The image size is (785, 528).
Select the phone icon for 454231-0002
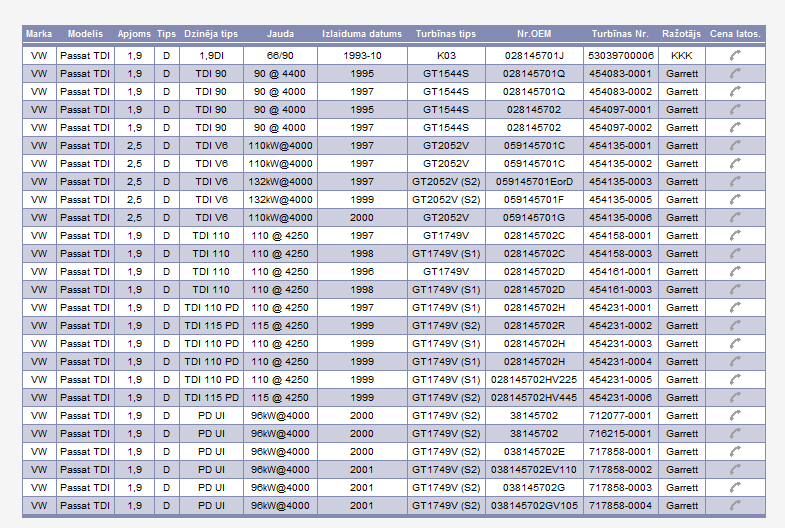(x=735, y=326)
